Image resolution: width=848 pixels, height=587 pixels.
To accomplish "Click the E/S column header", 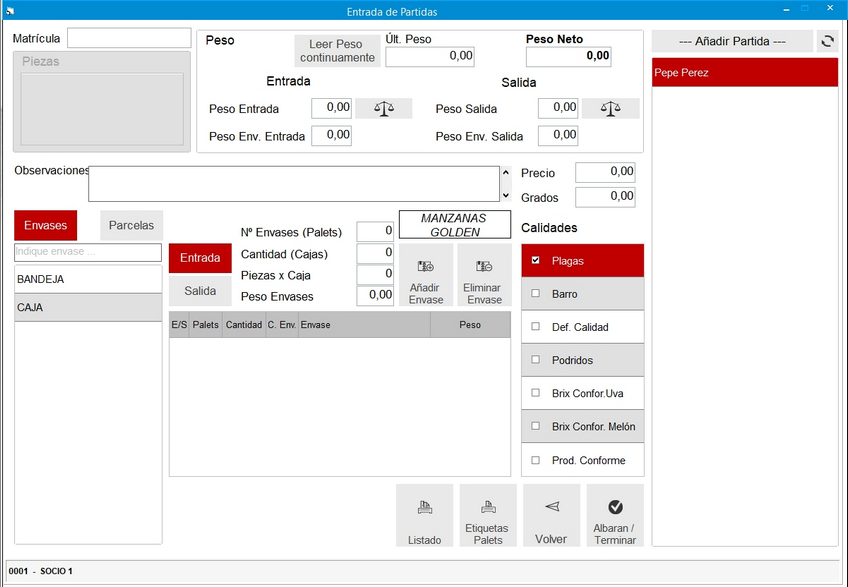I will pos(179,325).
